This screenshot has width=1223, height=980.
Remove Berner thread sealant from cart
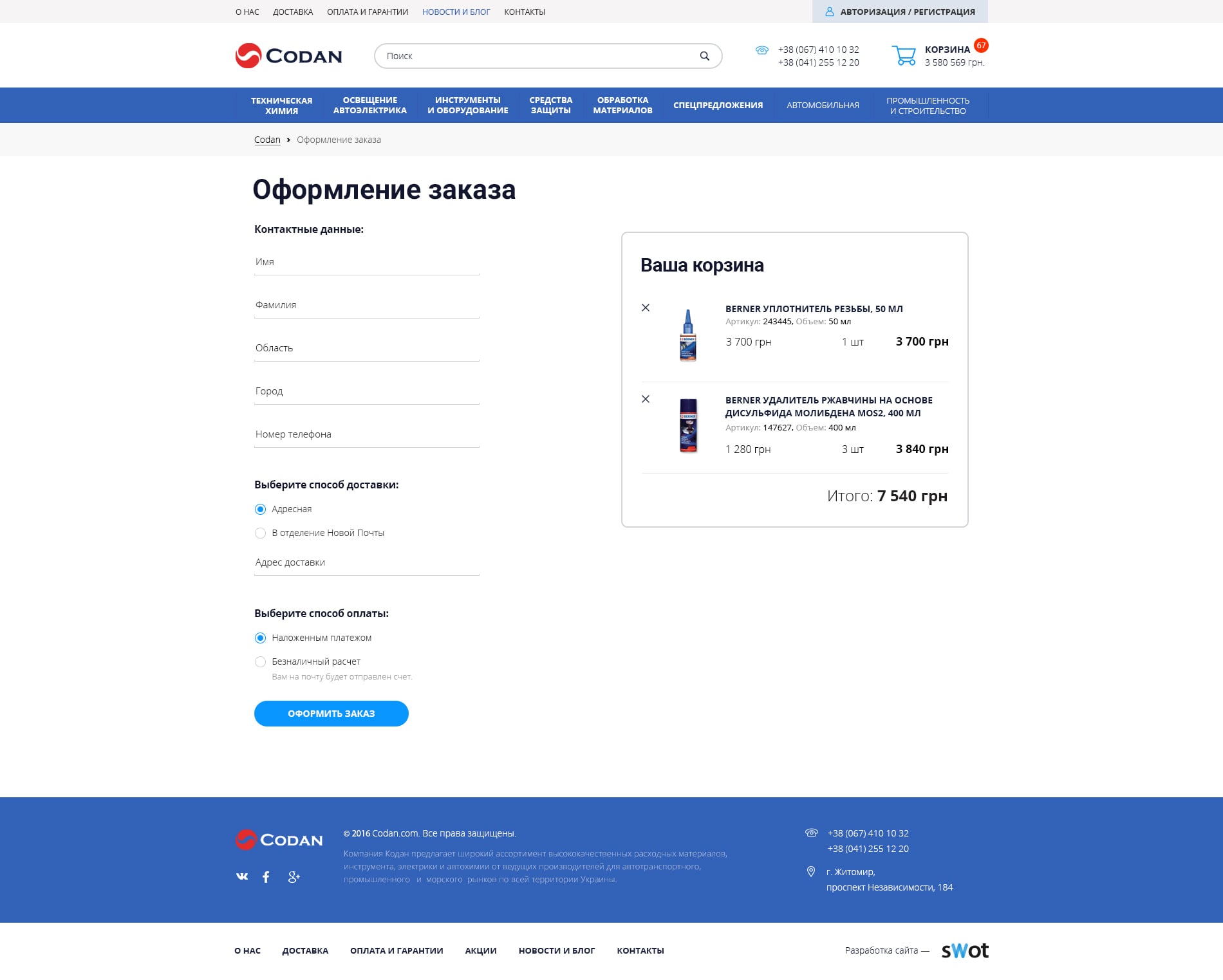click(x=646, y=308)
